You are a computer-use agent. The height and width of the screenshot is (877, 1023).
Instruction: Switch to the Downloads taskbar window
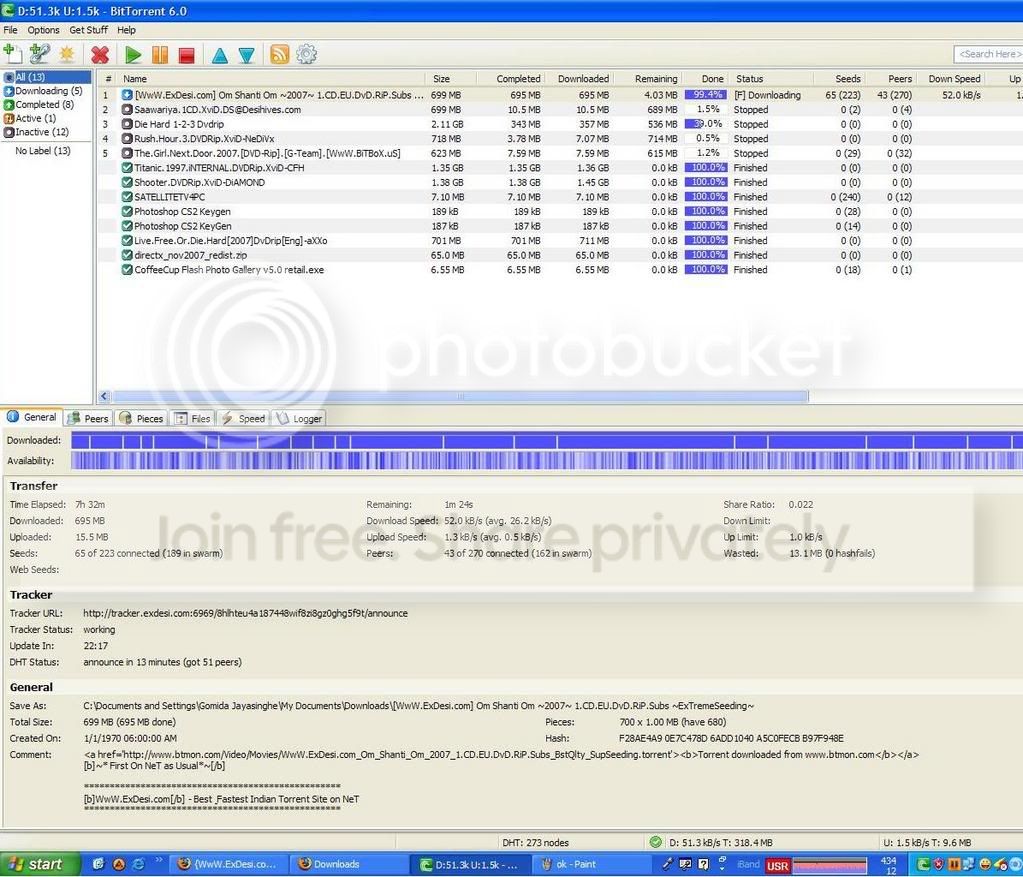point(348,865)
